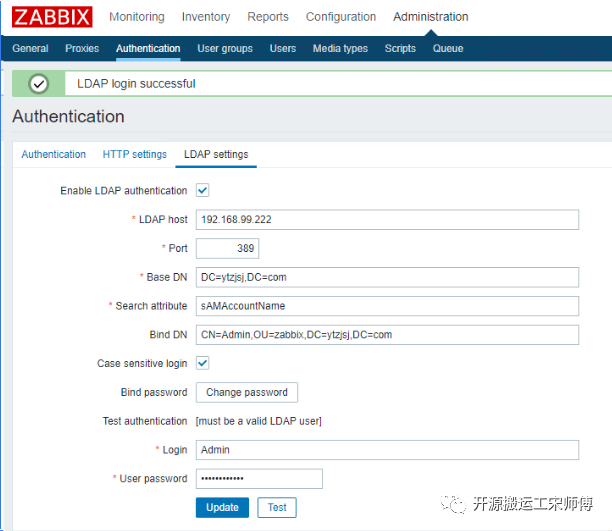The image size is (612, 531).
Task: Click the Bind DN input field
Action: pyautogui.click(x=387, y=335)
